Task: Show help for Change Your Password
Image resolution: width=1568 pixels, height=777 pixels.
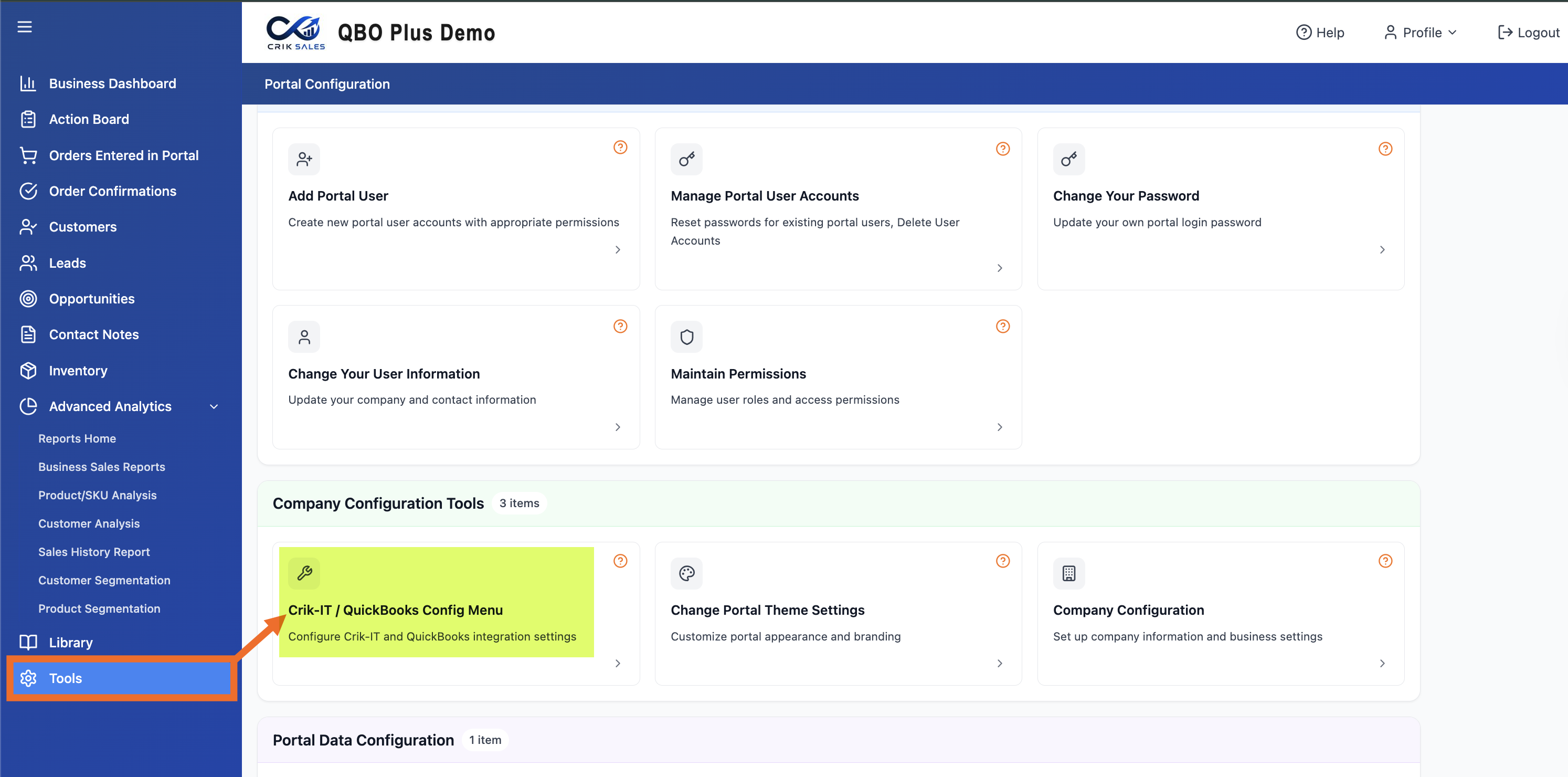Action: [1385, 149]
